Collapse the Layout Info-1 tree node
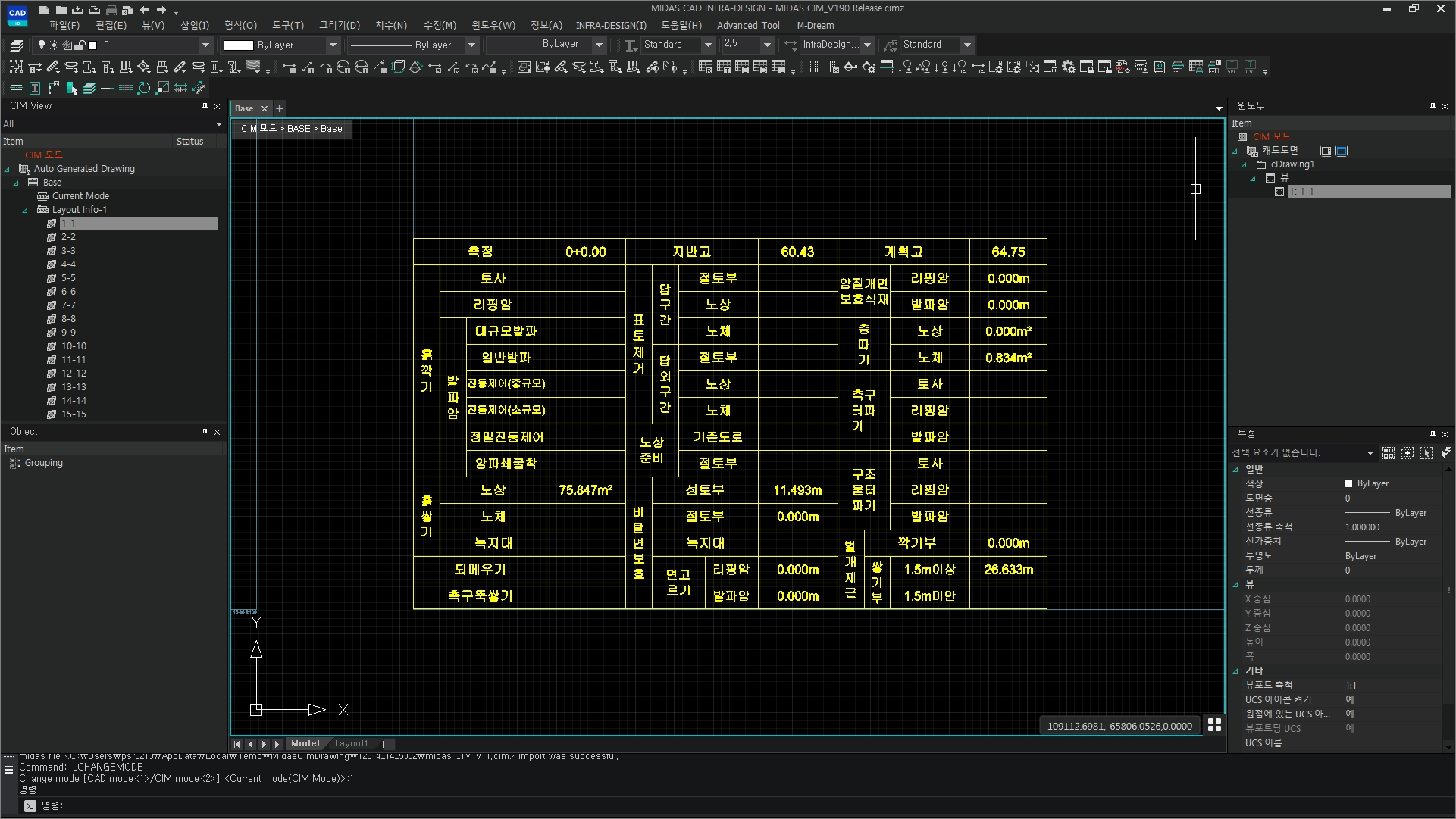The width and height of the screenshot is (1456, 819). (25, 211)
